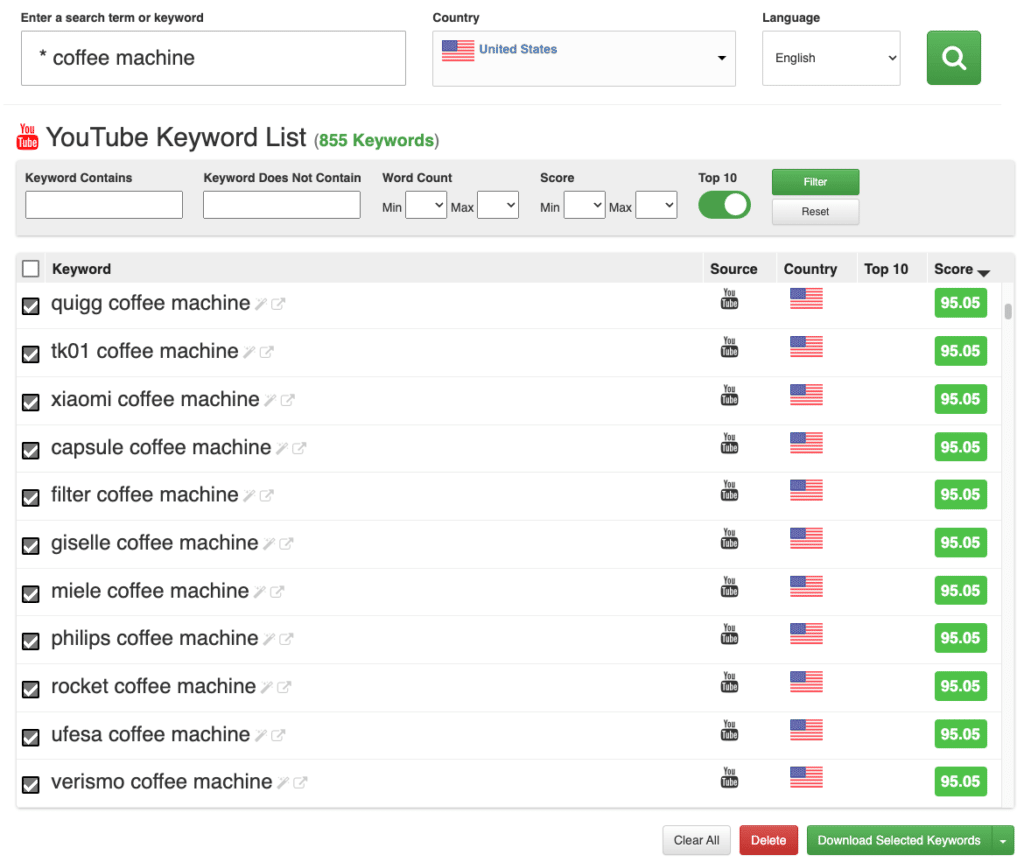Click YouTube logo beside Keyword List heading

(x=27, y=136)
